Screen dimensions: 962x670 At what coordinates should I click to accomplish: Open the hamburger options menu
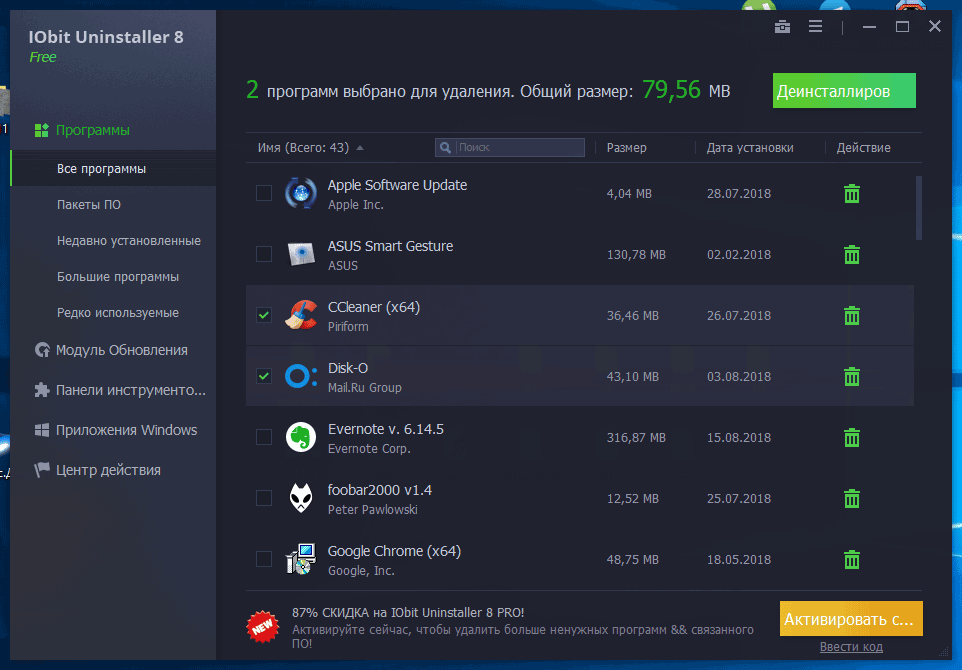tap(815, 26)
